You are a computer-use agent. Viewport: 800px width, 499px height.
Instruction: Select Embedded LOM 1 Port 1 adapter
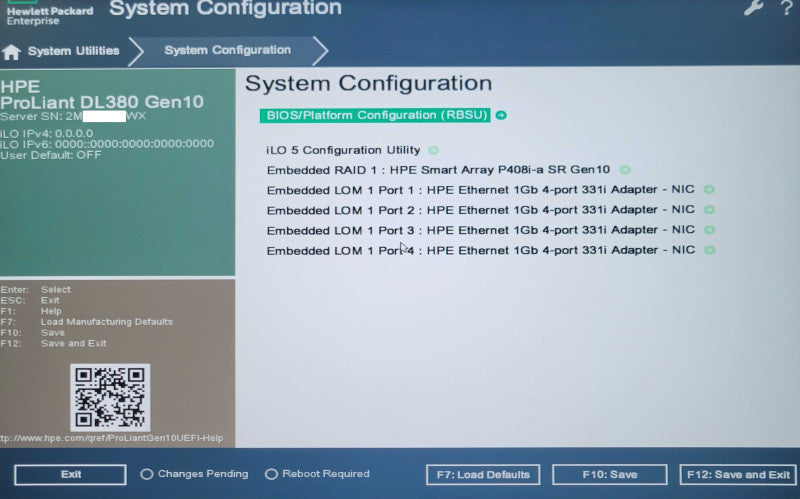tap(480, 190)
